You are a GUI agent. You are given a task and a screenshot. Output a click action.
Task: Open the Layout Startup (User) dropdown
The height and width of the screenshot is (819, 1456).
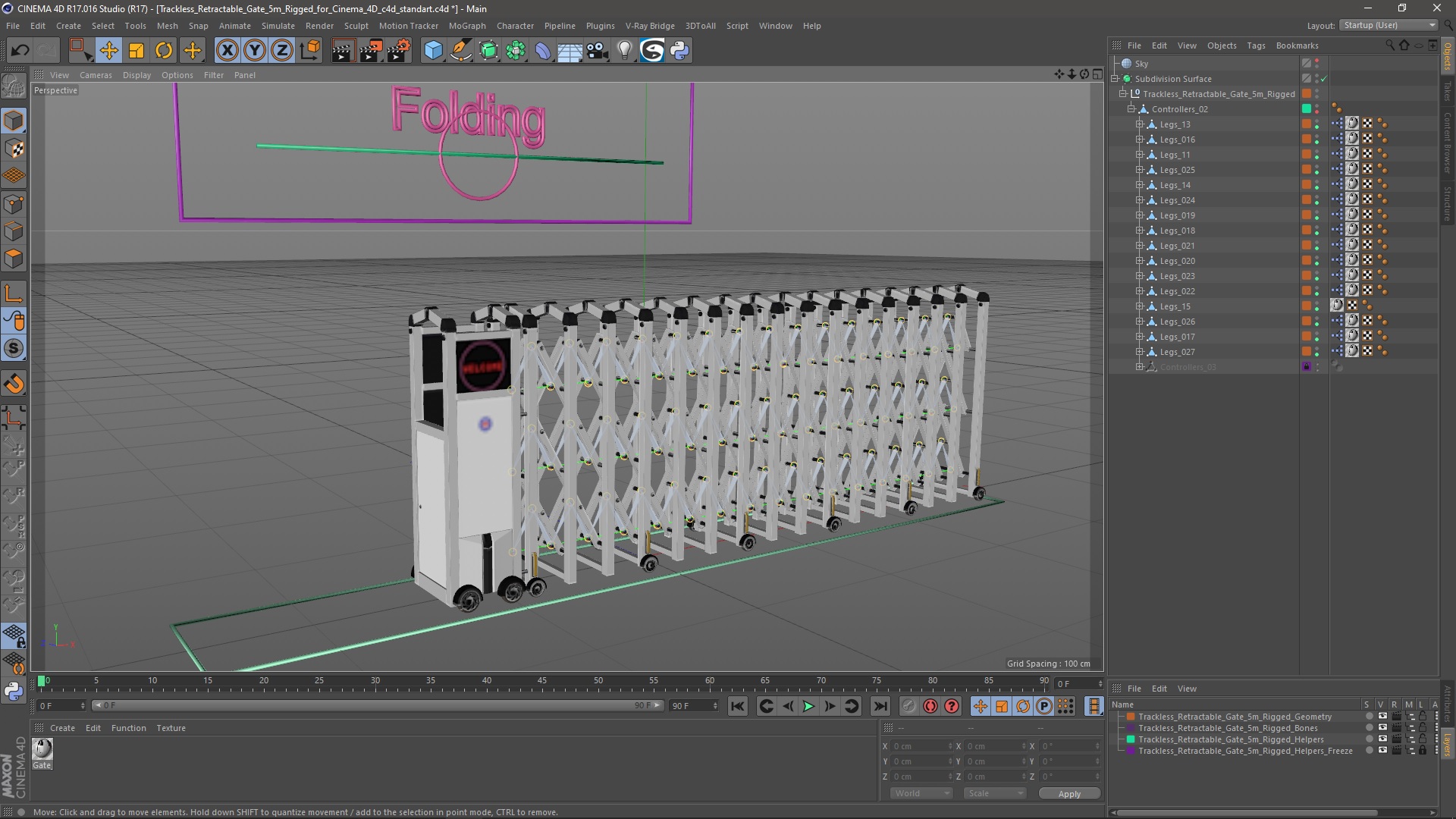tap(1389, 25)
